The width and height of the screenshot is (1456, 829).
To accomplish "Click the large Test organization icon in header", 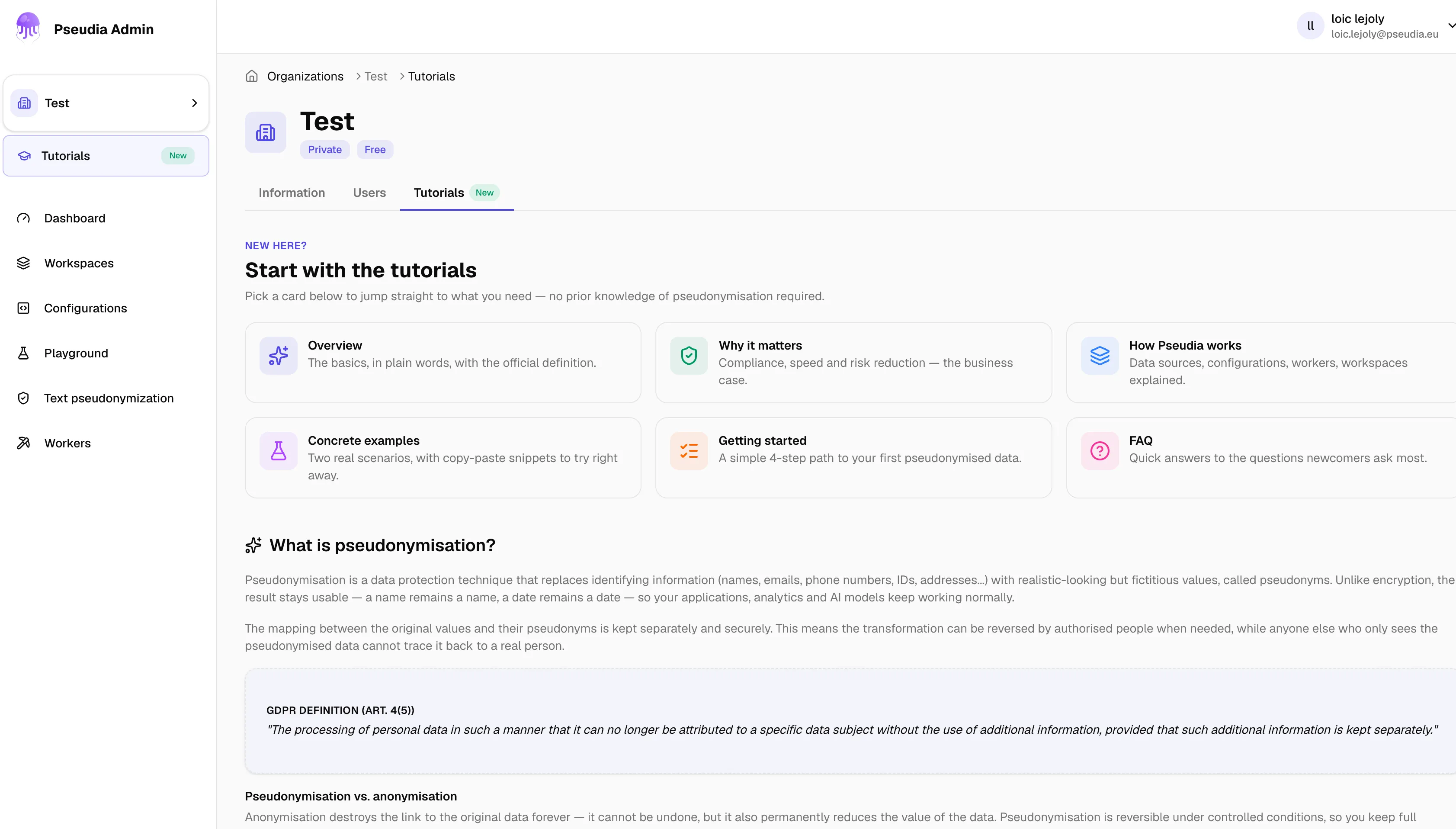I will click(x=266, y=133).
